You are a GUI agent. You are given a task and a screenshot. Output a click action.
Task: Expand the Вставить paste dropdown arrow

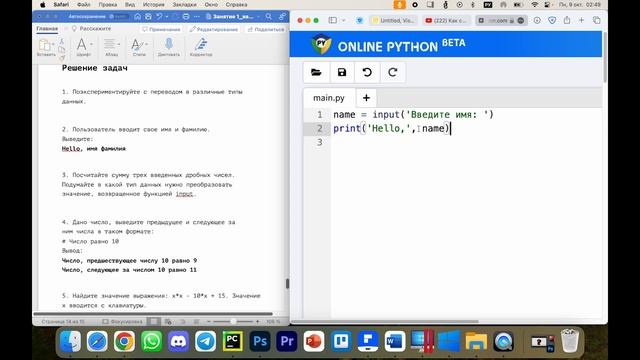pyautogui.click(x=53, y=44)
